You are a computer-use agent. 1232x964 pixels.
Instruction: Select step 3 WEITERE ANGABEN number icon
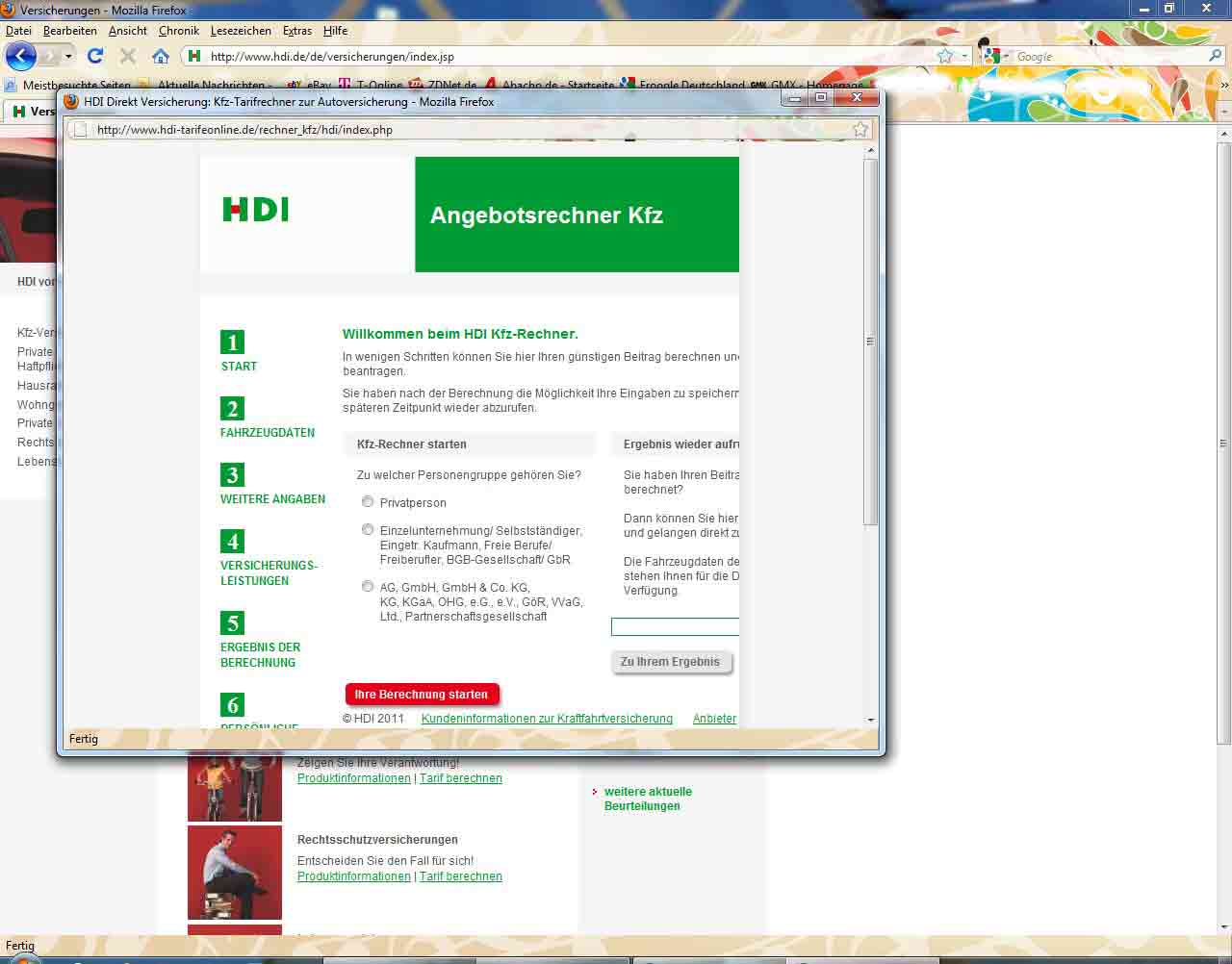point(232,475)
